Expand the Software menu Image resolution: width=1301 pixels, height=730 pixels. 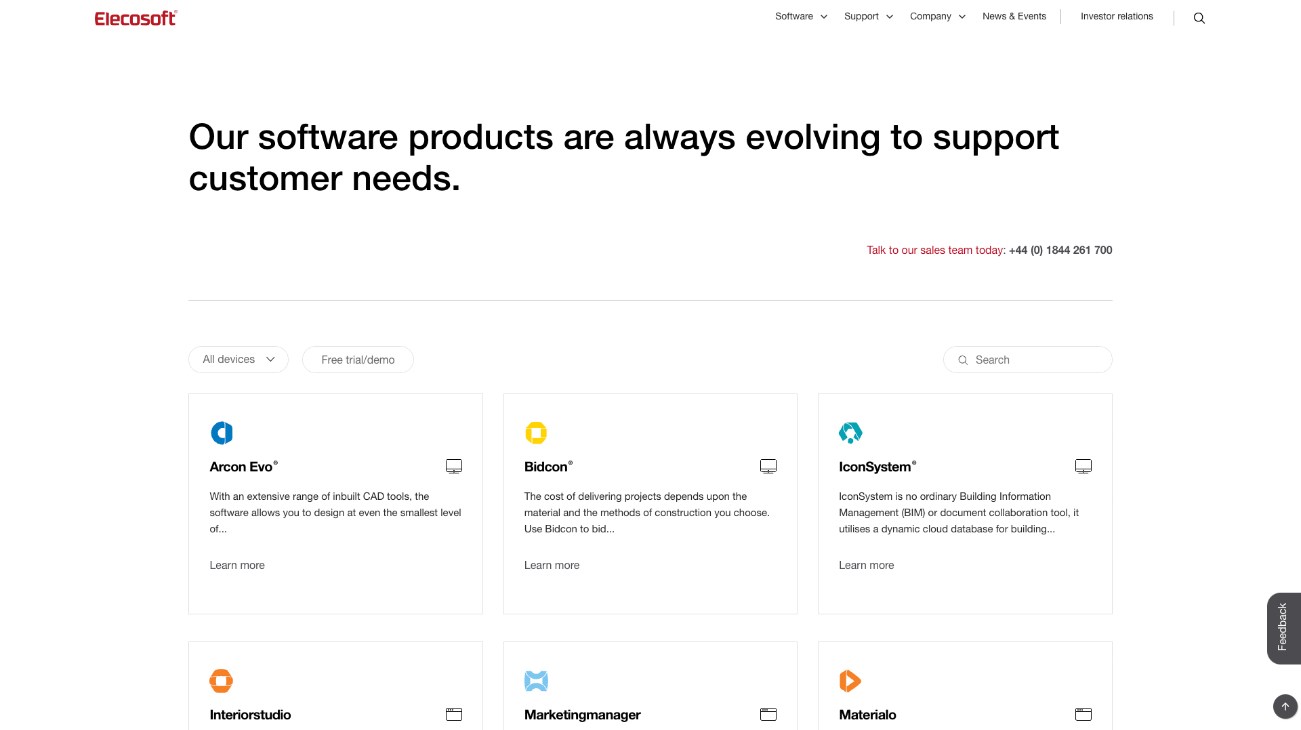[801, 17]
